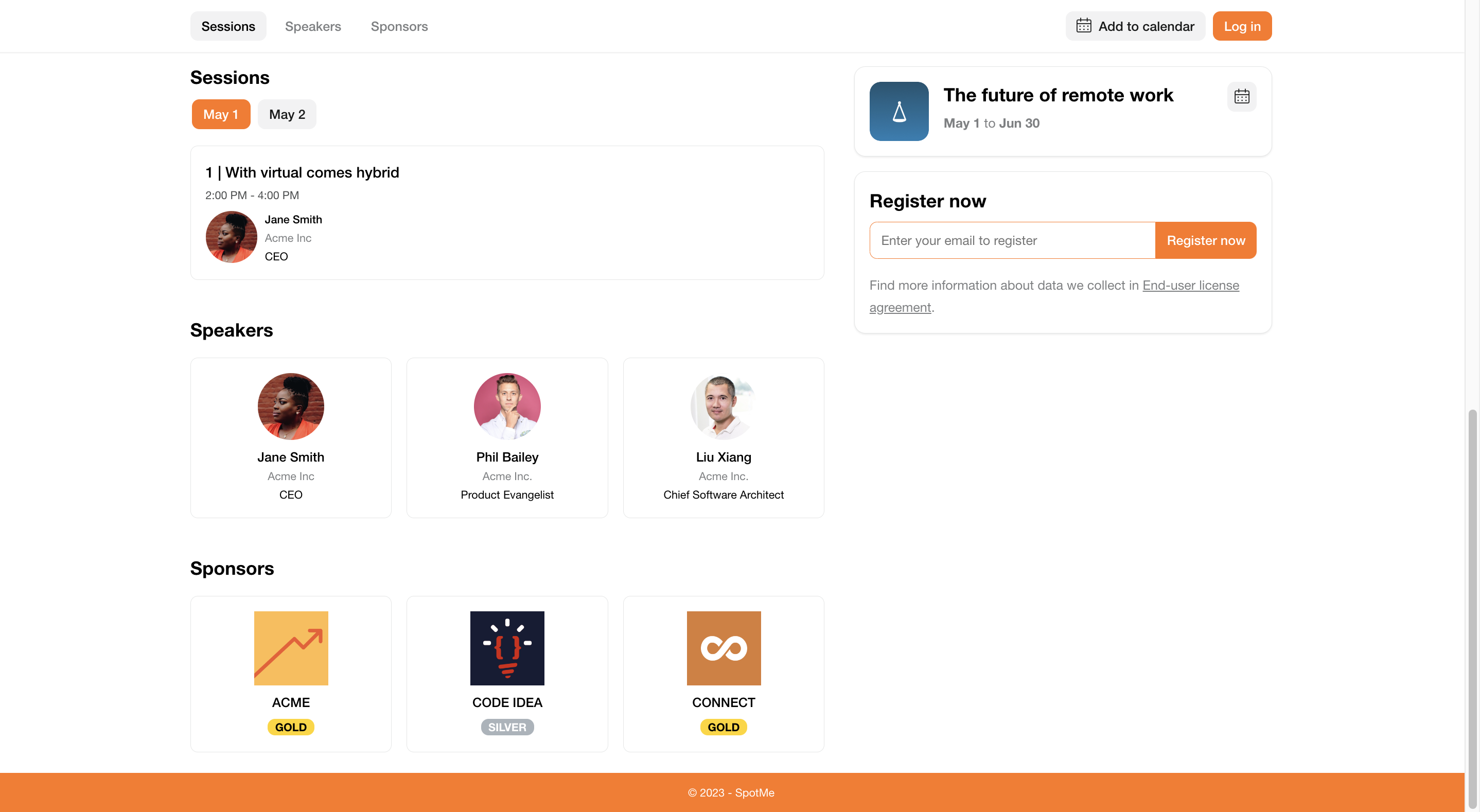Click the event logo thumbnail
The width and height of the screenshot is (1480, 812).
click(898, 112)
